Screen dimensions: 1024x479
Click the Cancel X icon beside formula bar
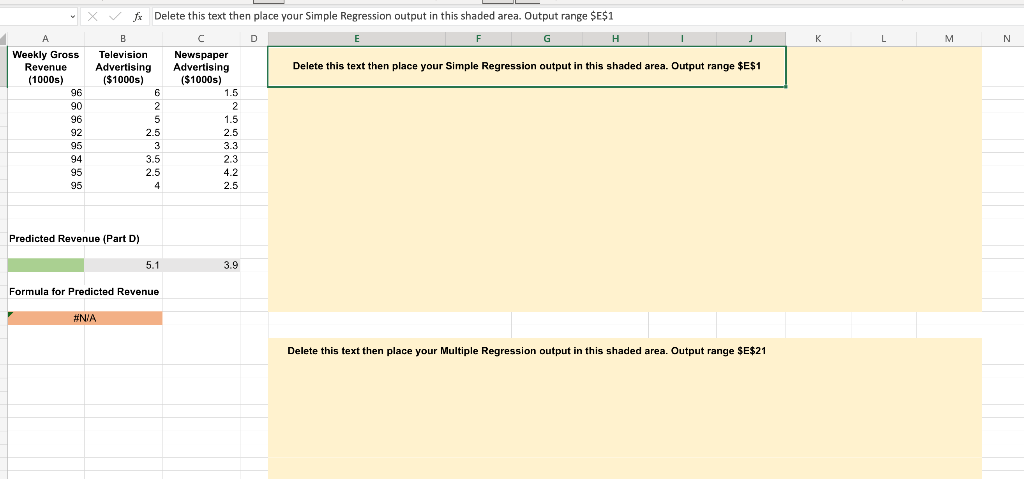(92, 16)
